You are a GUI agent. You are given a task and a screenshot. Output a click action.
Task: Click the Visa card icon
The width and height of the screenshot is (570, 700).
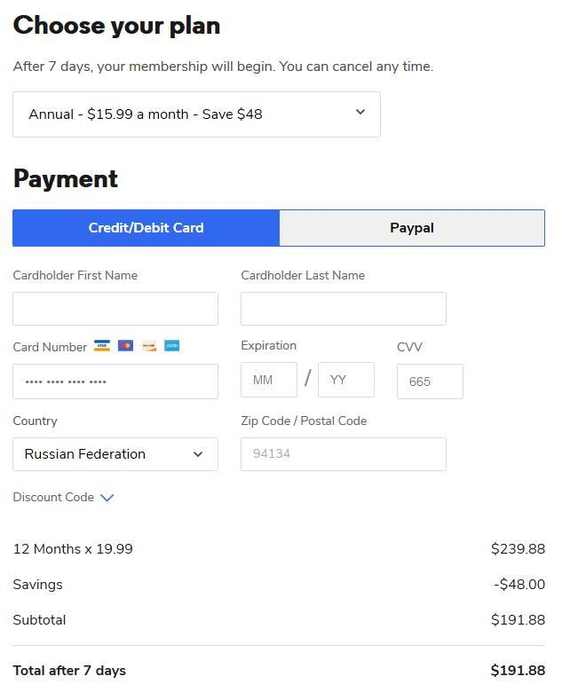pyautogui.click(x=102, y=346)
